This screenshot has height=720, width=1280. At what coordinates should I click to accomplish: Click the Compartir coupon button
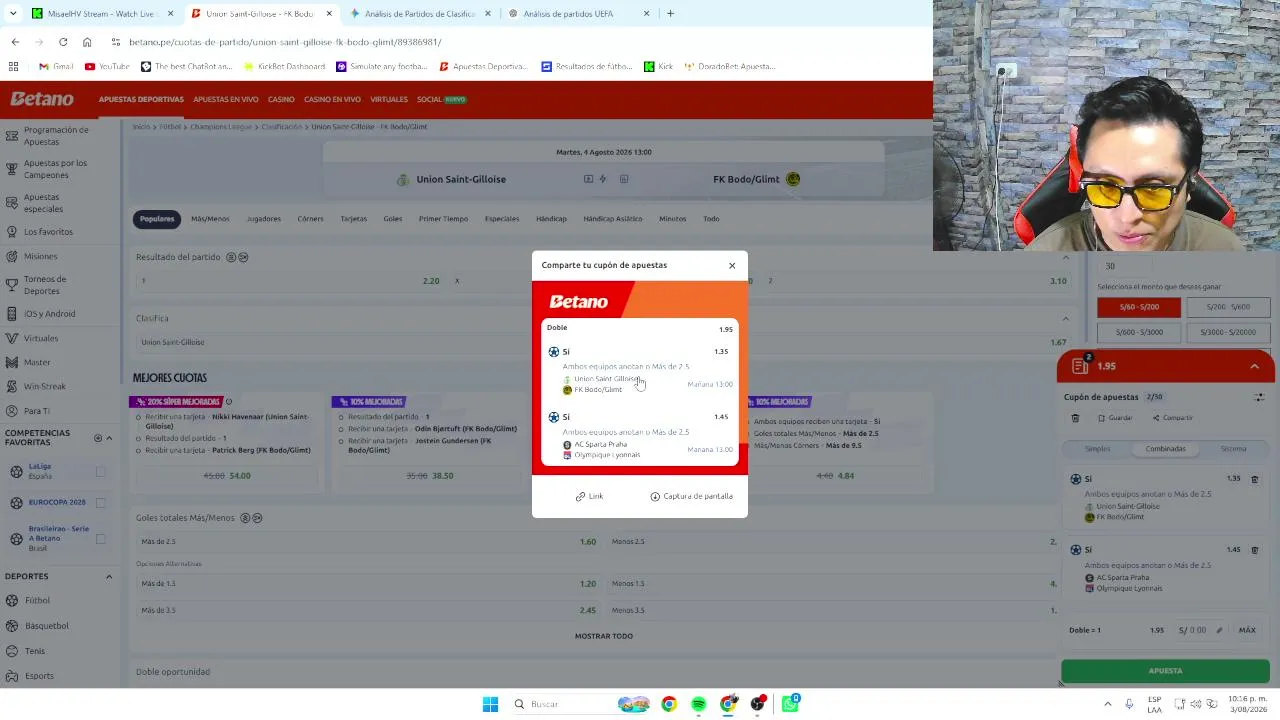point(1172,418)
